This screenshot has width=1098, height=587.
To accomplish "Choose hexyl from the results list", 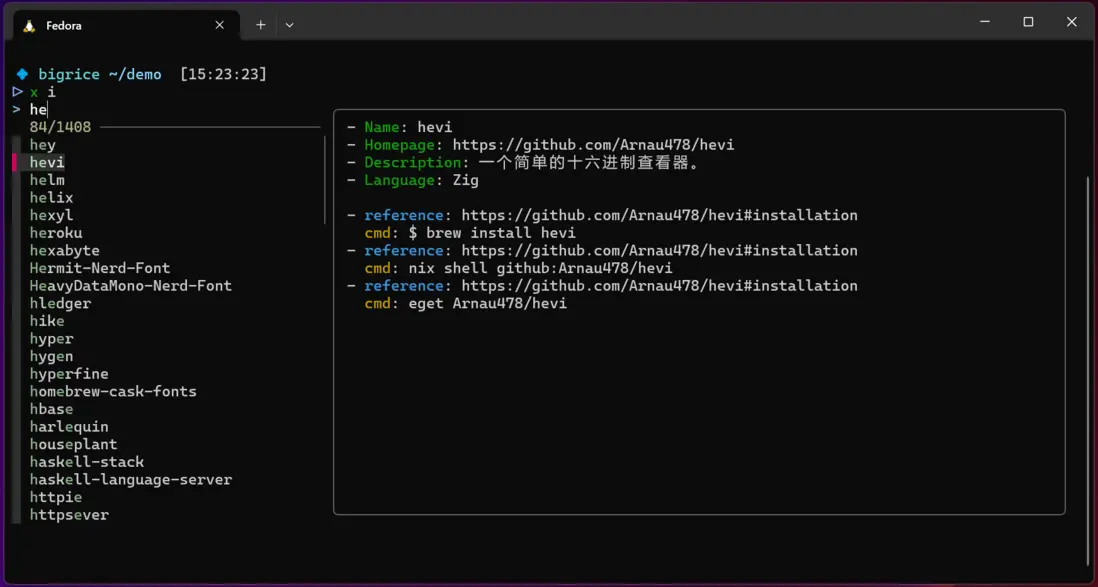I will click(x=51, y=215).
